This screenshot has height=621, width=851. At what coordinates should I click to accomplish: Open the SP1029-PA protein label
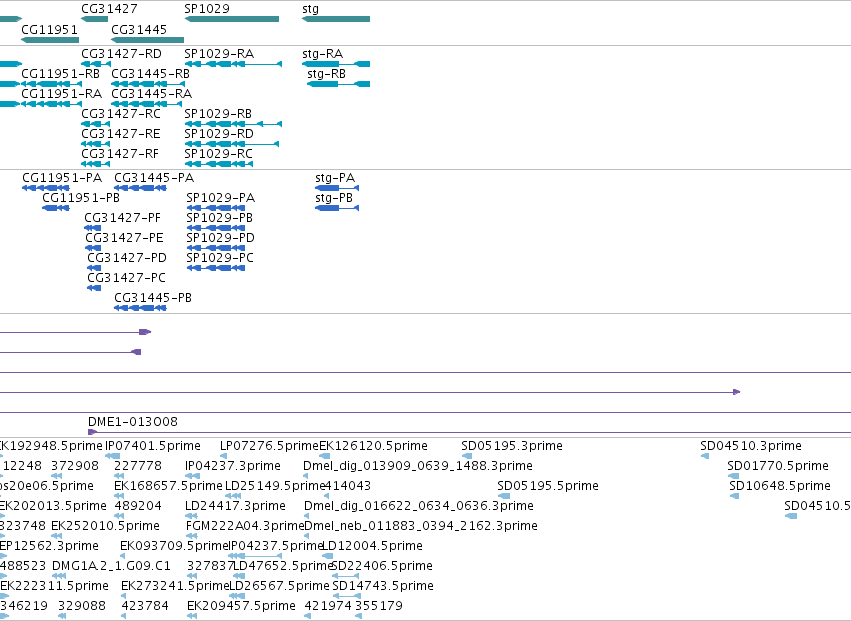coord(220,198)
